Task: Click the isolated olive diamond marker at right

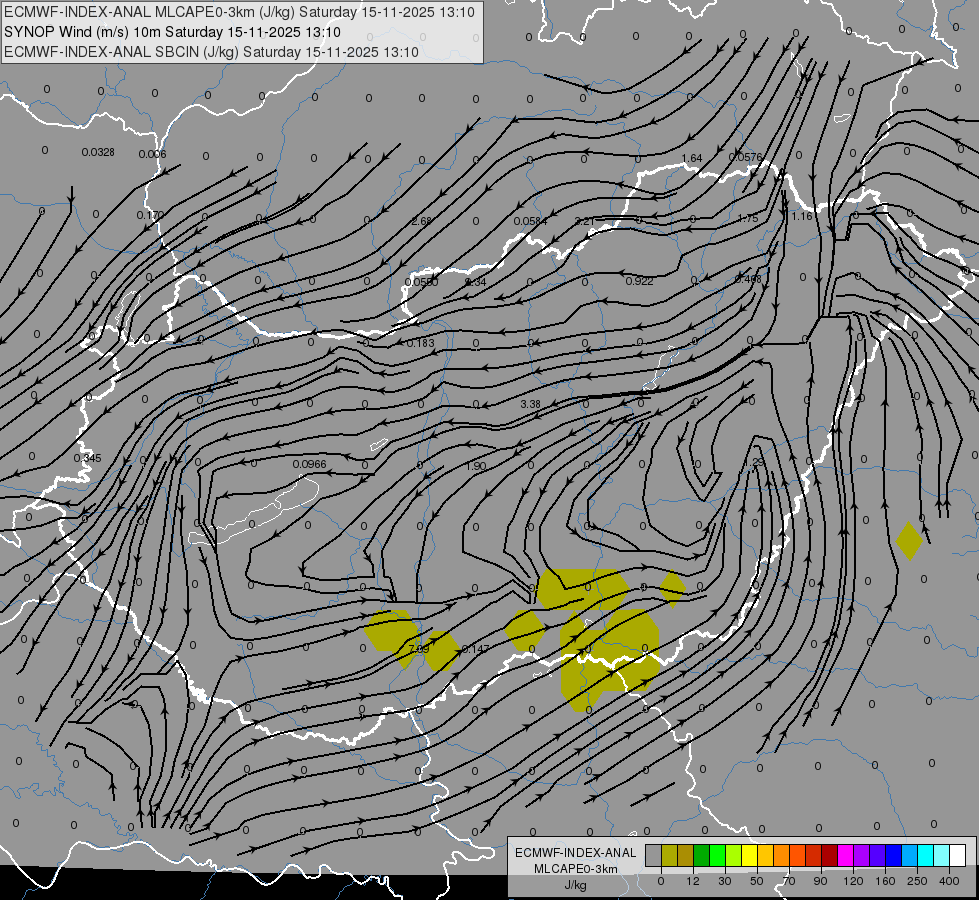Action: click(909, 541)
